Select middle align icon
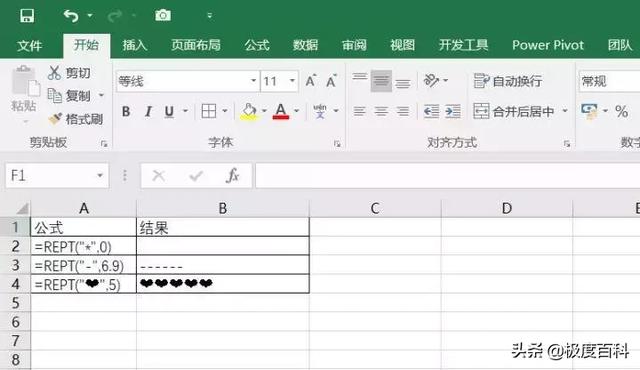640x370 pixels. 381,80
